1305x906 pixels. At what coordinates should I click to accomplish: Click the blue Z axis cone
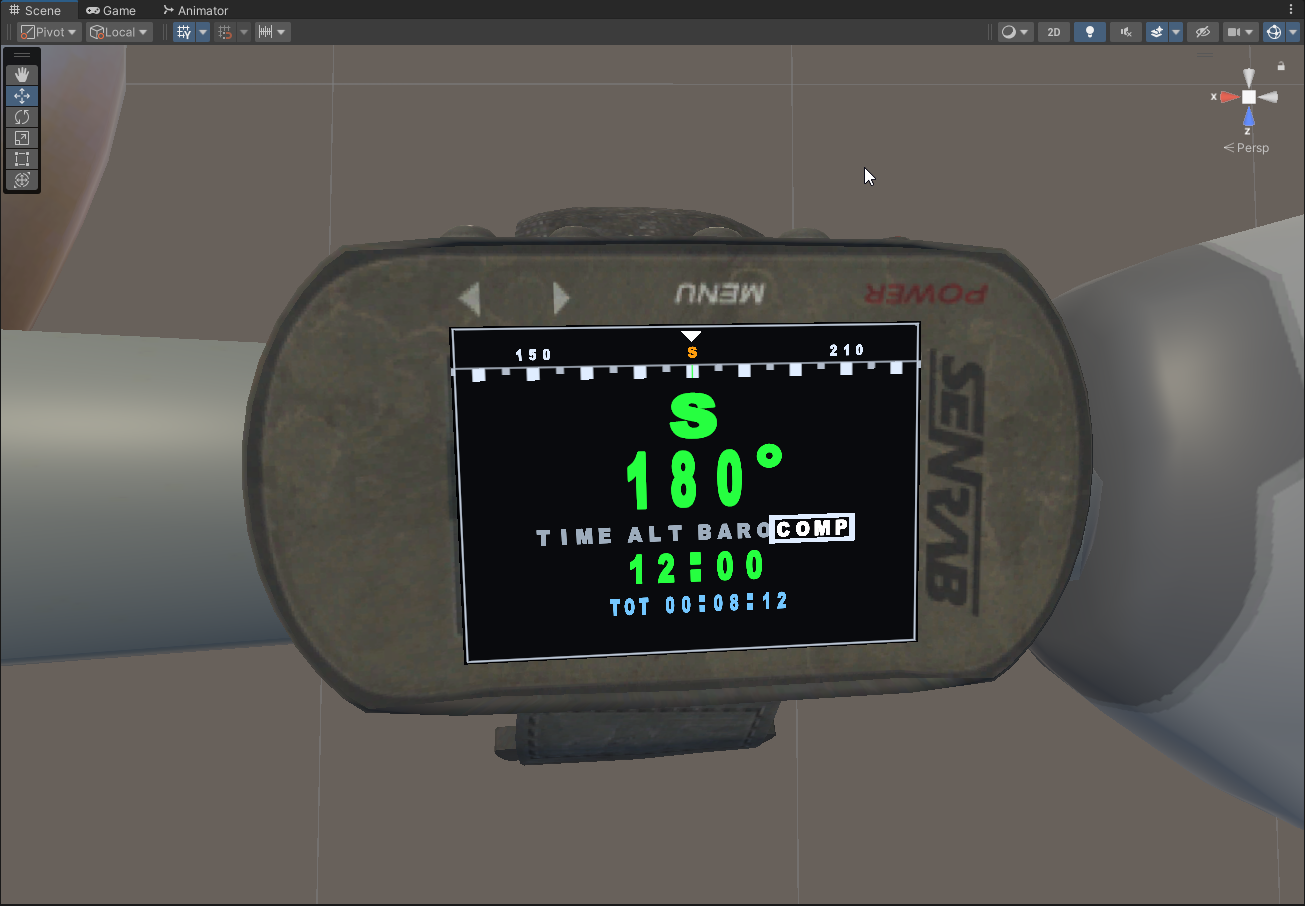pyautogui.click(x=1249, y=116)
